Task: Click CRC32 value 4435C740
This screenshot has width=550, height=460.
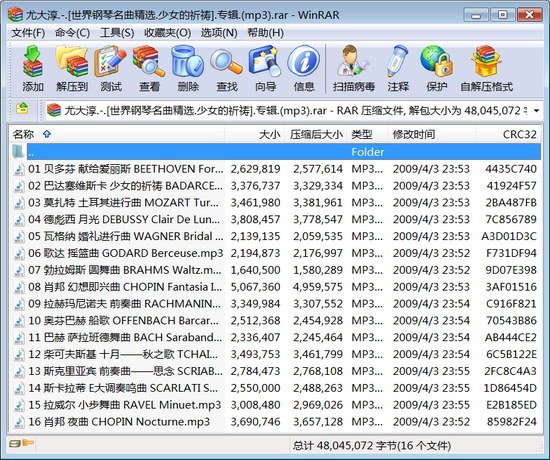Action: (511, 169)
